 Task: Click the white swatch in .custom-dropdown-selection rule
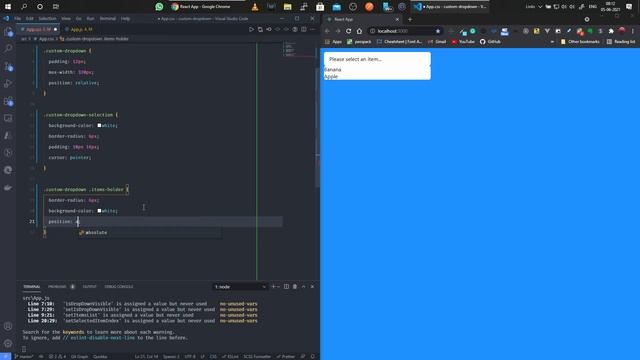pos(99,125)
